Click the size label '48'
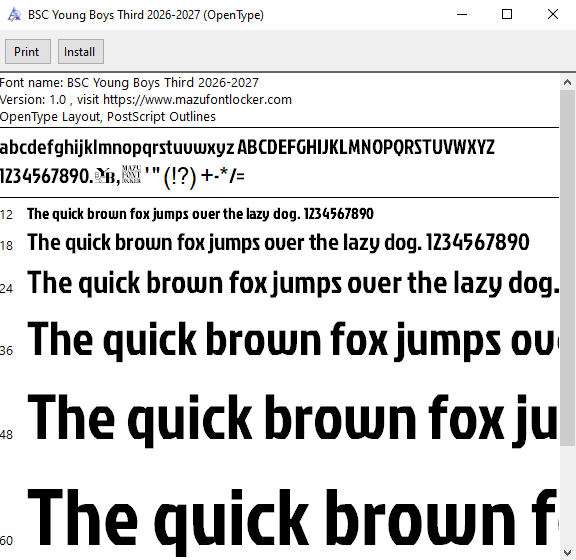 (7, 435)
